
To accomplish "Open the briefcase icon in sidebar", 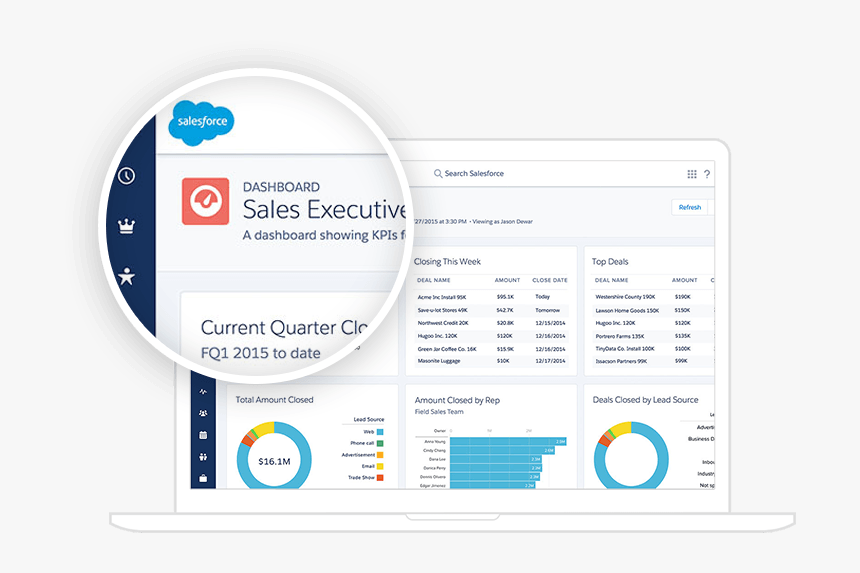I will click(203, 478).
